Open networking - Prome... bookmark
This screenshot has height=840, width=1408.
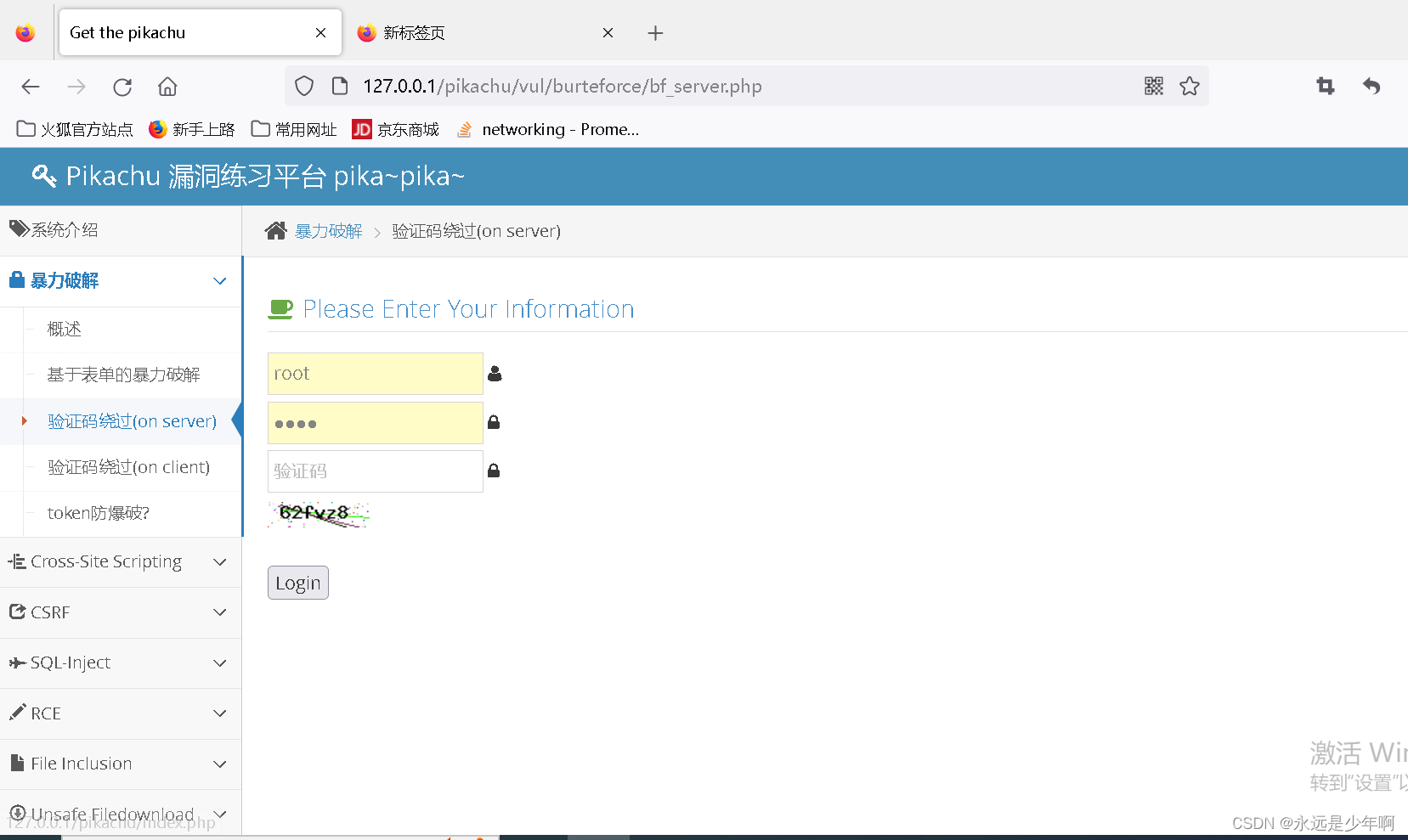coord(548,129)
